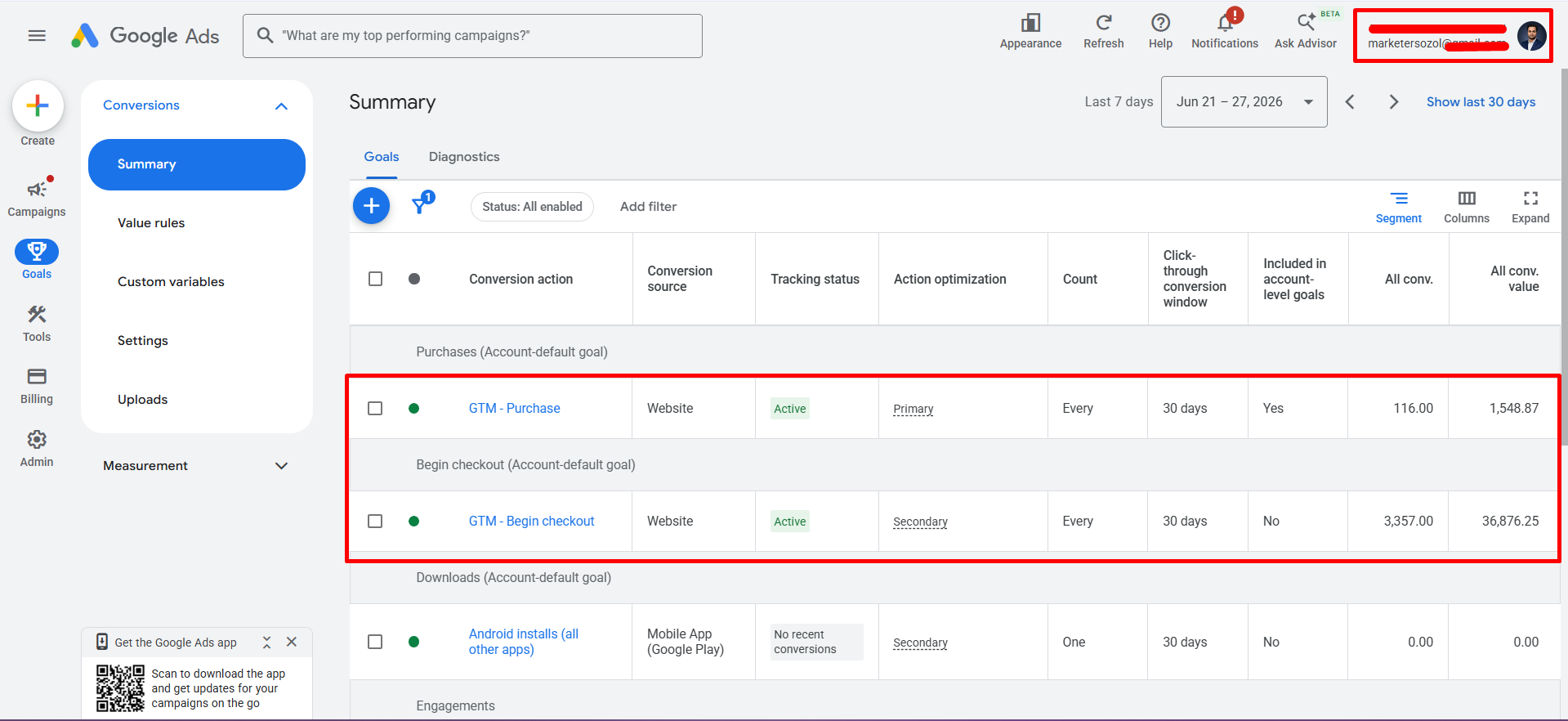Click Active status for GTM - Purchase
This screenshot has height=721, width=1568.
pos(790,409)
